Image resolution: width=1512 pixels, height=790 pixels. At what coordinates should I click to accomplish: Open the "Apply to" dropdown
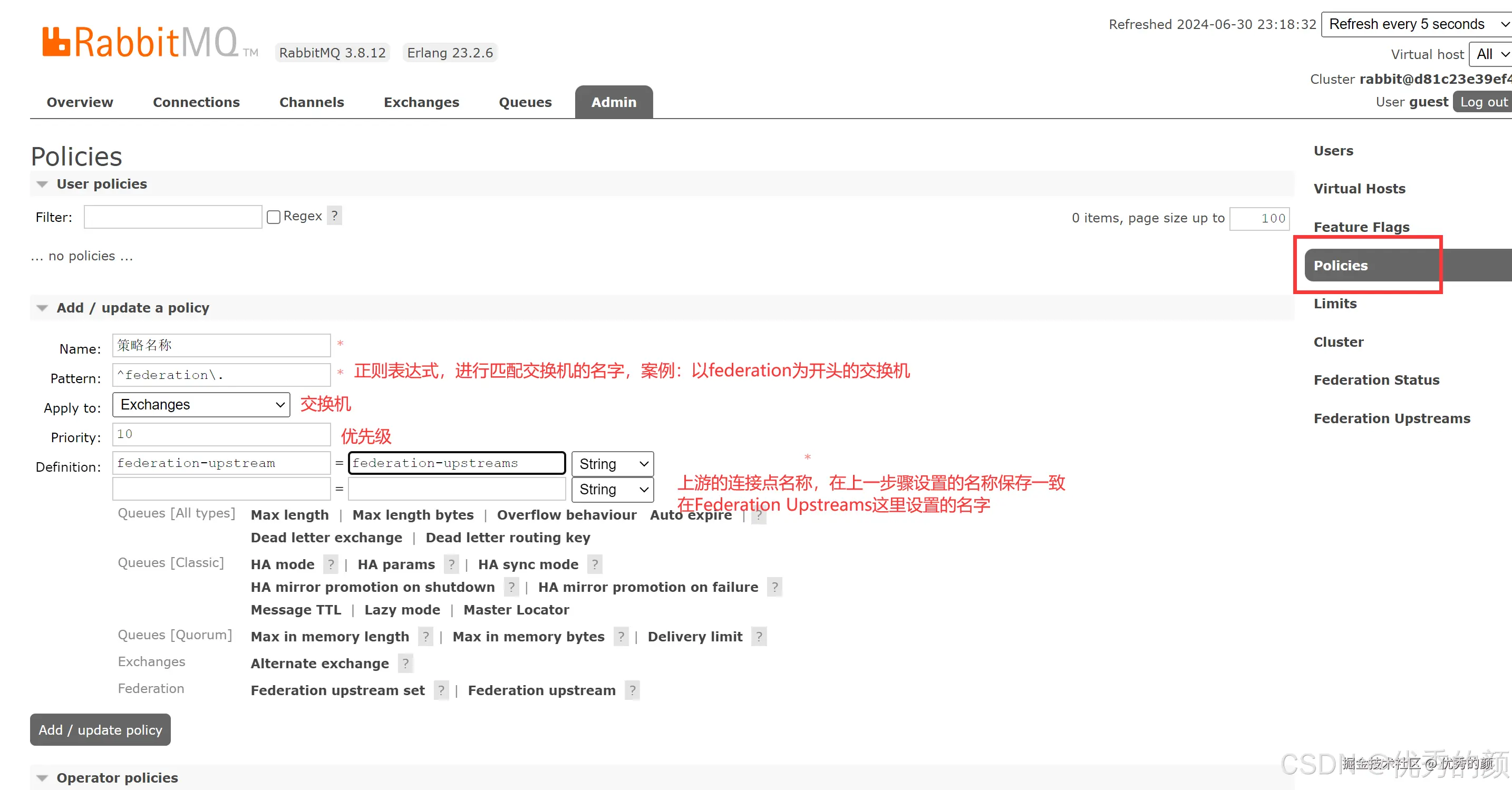point(201,404)
